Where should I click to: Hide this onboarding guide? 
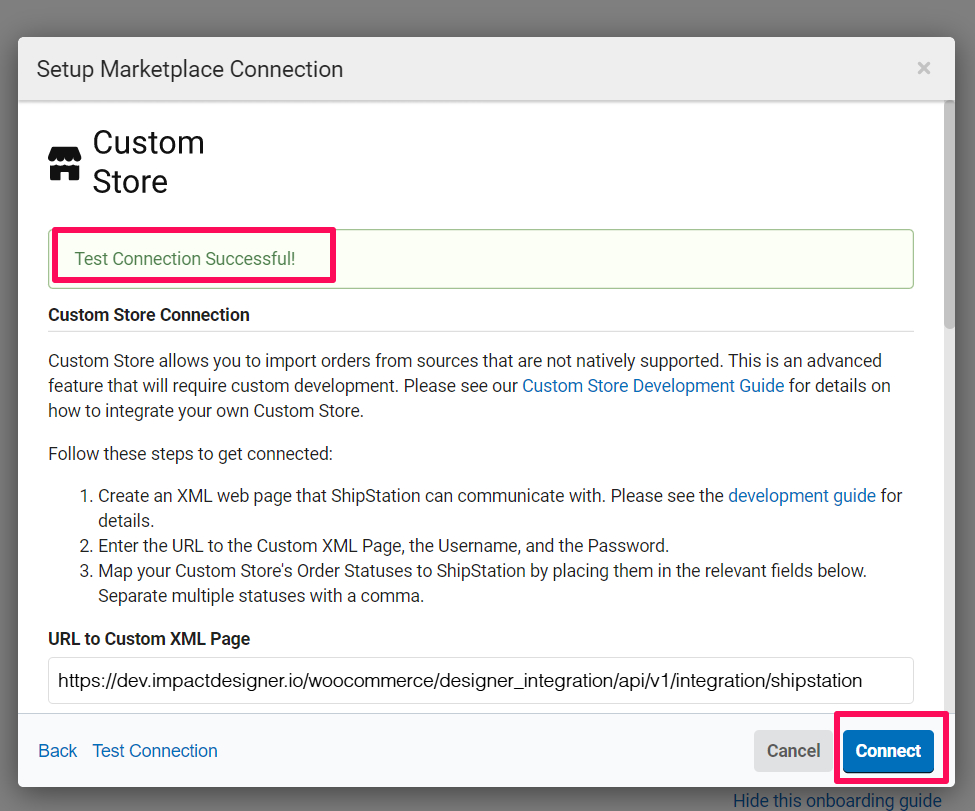(837, 800)
